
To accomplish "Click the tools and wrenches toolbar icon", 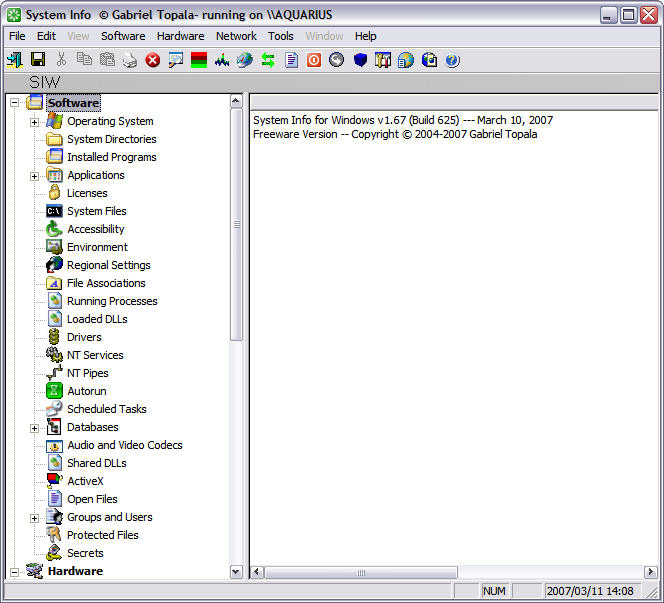I will coord(383,60).
